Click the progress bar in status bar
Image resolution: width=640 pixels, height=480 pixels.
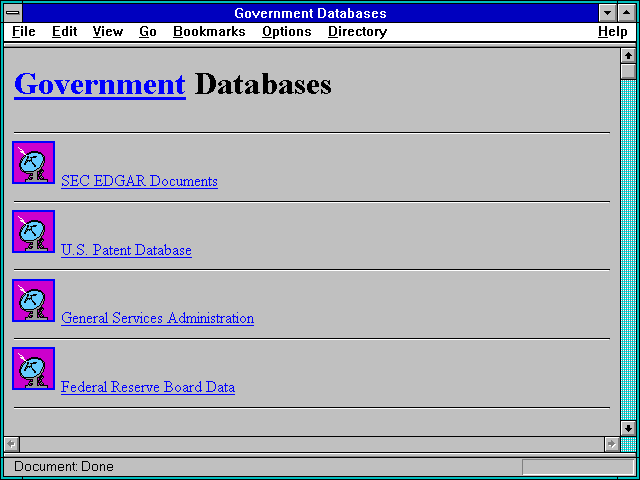pos(578,467)
